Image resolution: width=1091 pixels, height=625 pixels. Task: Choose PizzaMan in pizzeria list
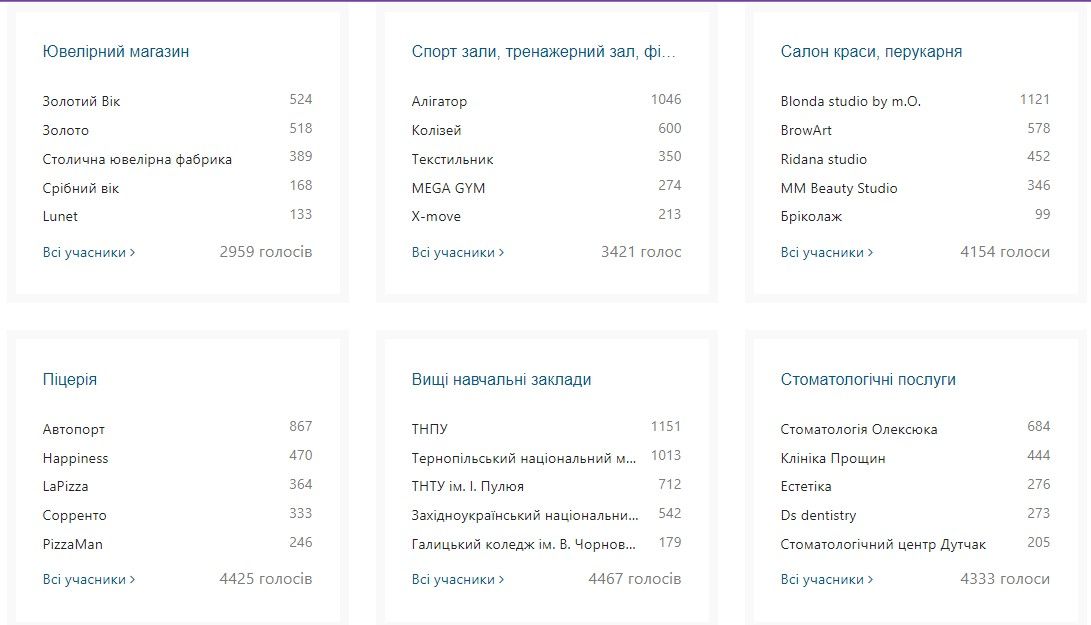[x=72, y=545]
